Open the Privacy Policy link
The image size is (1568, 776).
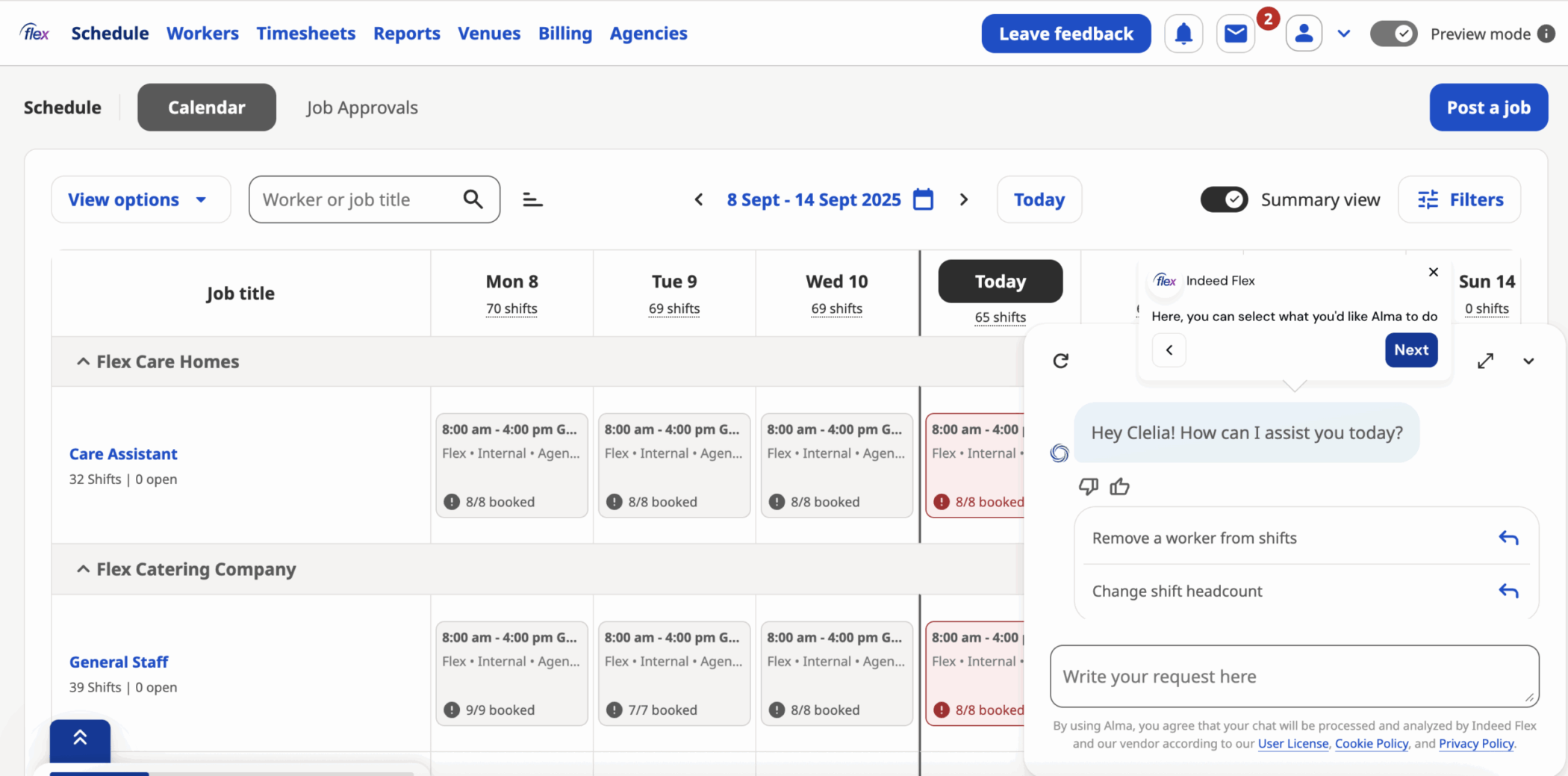pyautogui.click(x=1476, y=743)
